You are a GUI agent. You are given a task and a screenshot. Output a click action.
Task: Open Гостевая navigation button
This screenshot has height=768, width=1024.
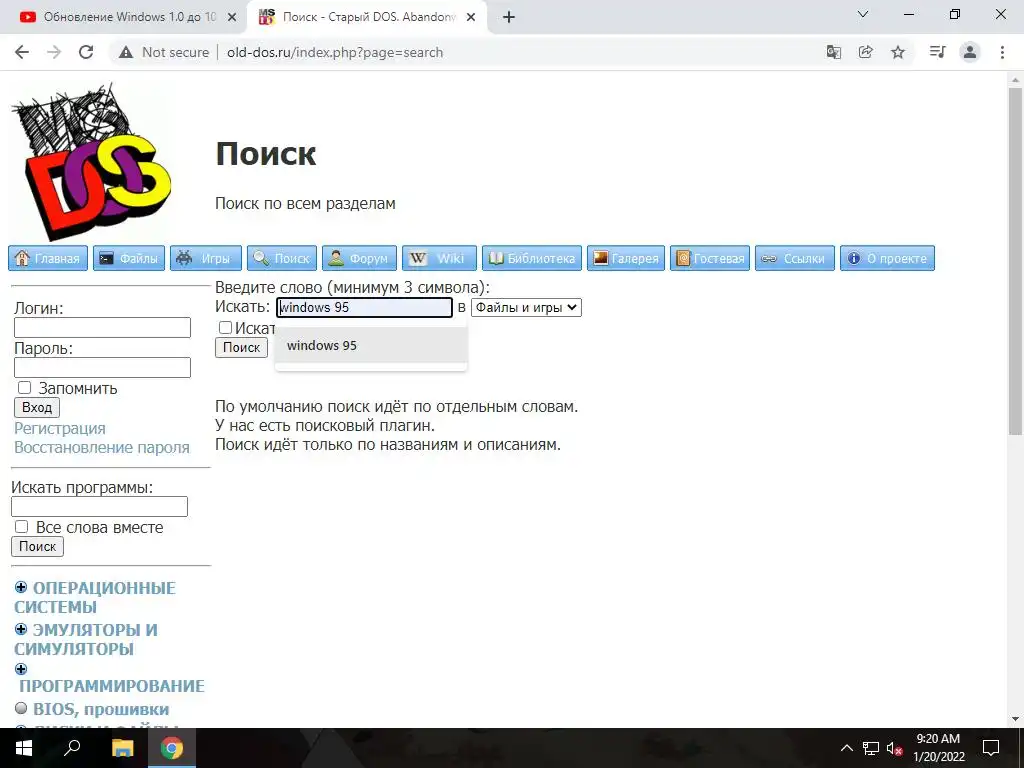[710, 258]
